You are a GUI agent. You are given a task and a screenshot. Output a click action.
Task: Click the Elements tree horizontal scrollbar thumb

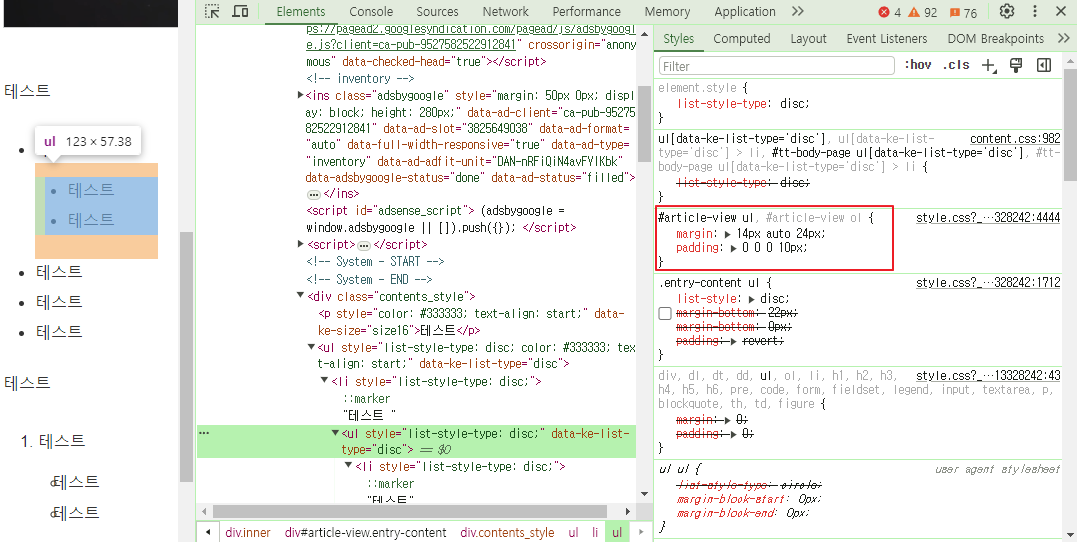pos(410,512)
